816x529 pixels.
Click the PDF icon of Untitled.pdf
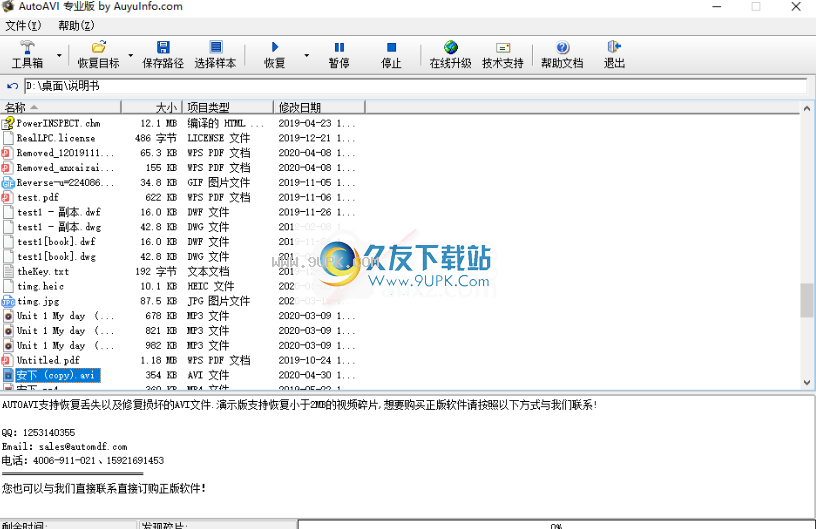8,360
